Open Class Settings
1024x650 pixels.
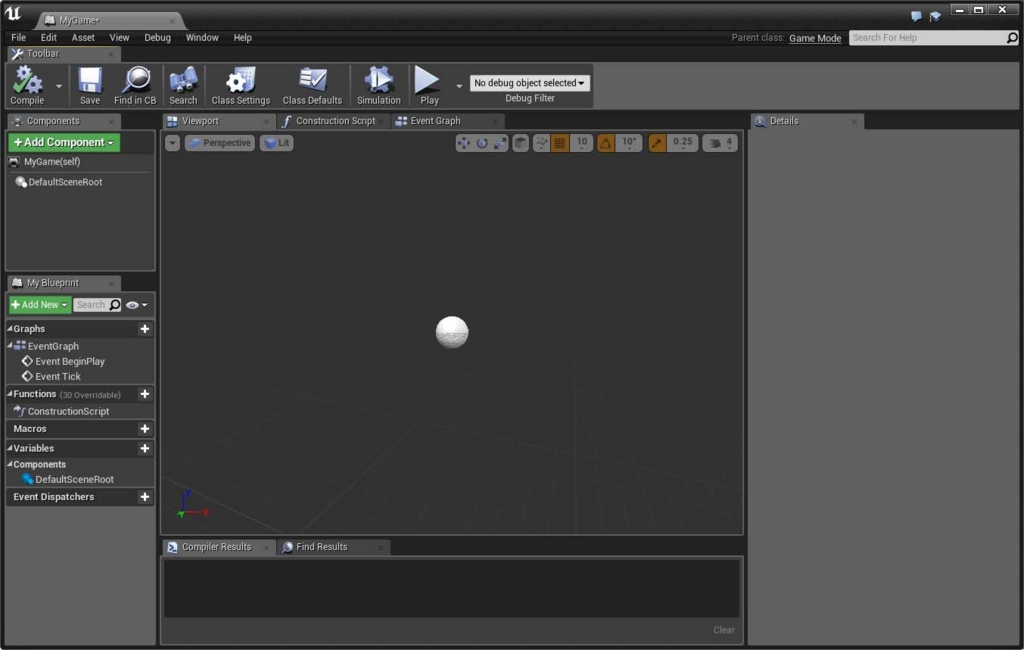pos(240,86)
